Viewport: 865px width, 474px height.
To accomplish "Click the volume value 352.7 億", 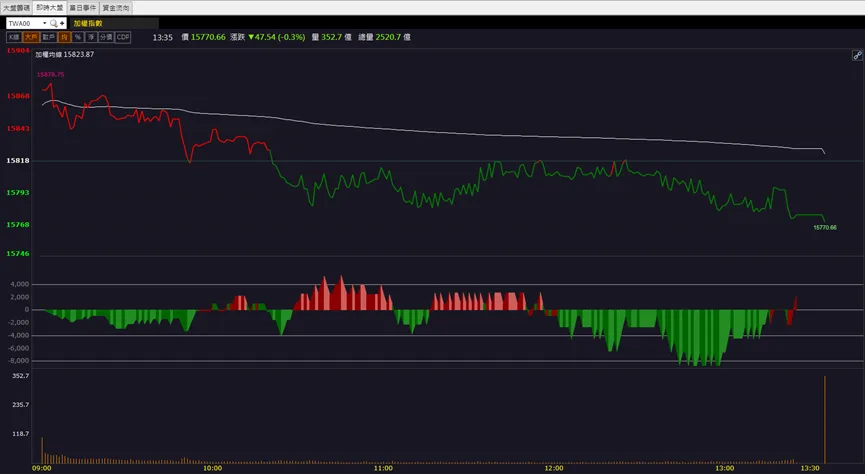I will coord(336,37).
